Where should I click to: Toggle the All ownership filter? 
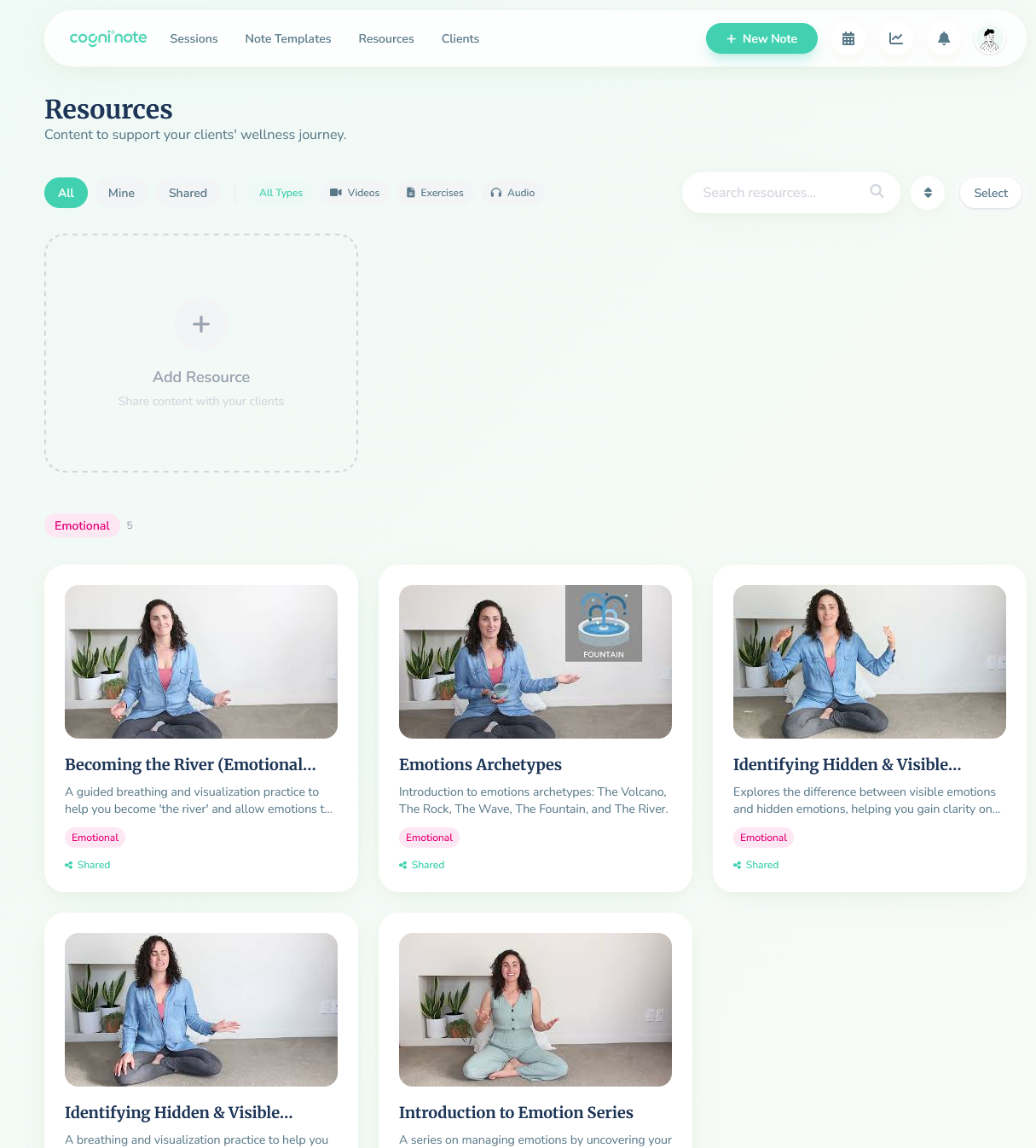[66, 193]
